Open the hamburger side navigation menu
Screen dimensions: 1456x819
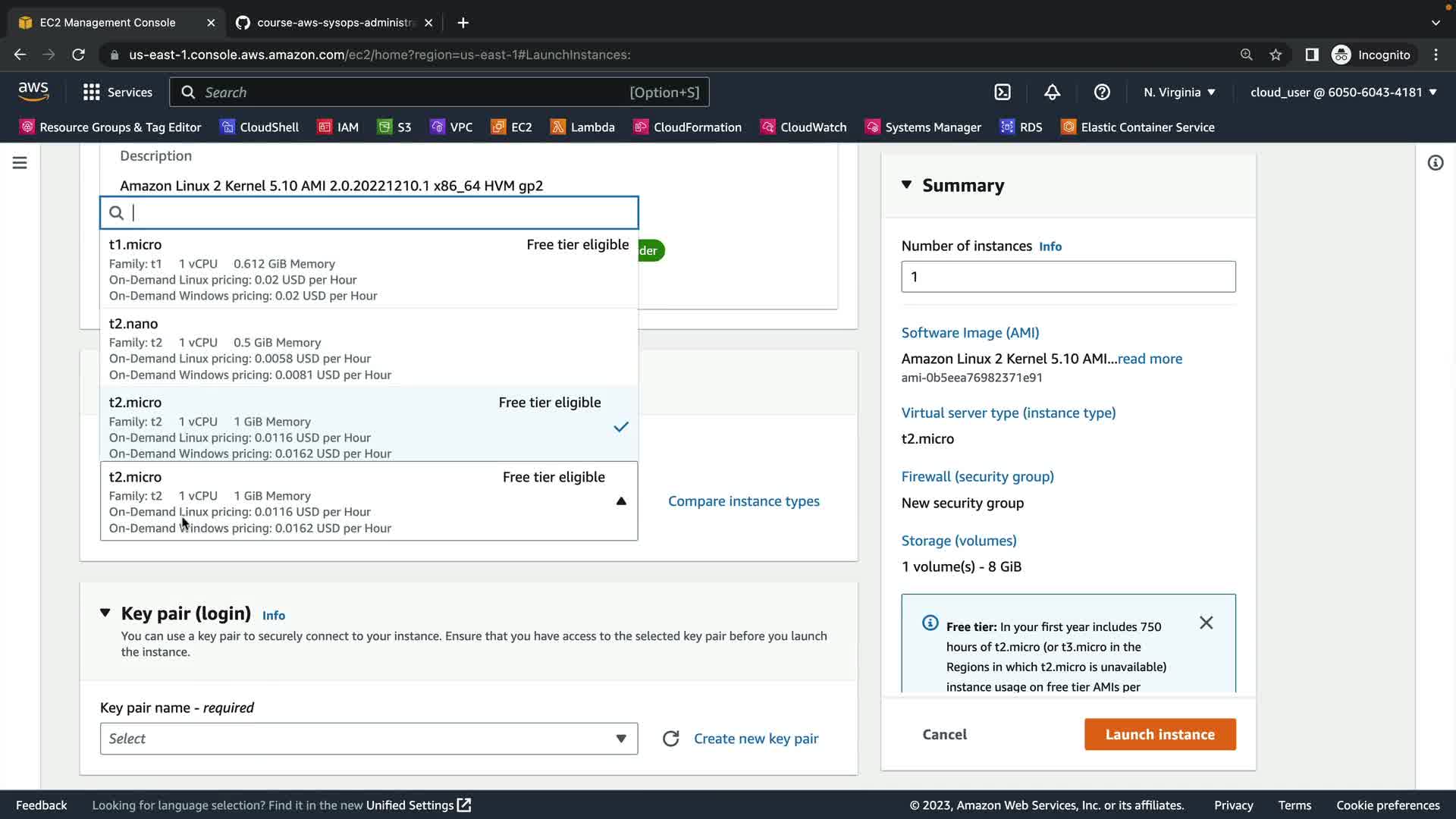20,163
